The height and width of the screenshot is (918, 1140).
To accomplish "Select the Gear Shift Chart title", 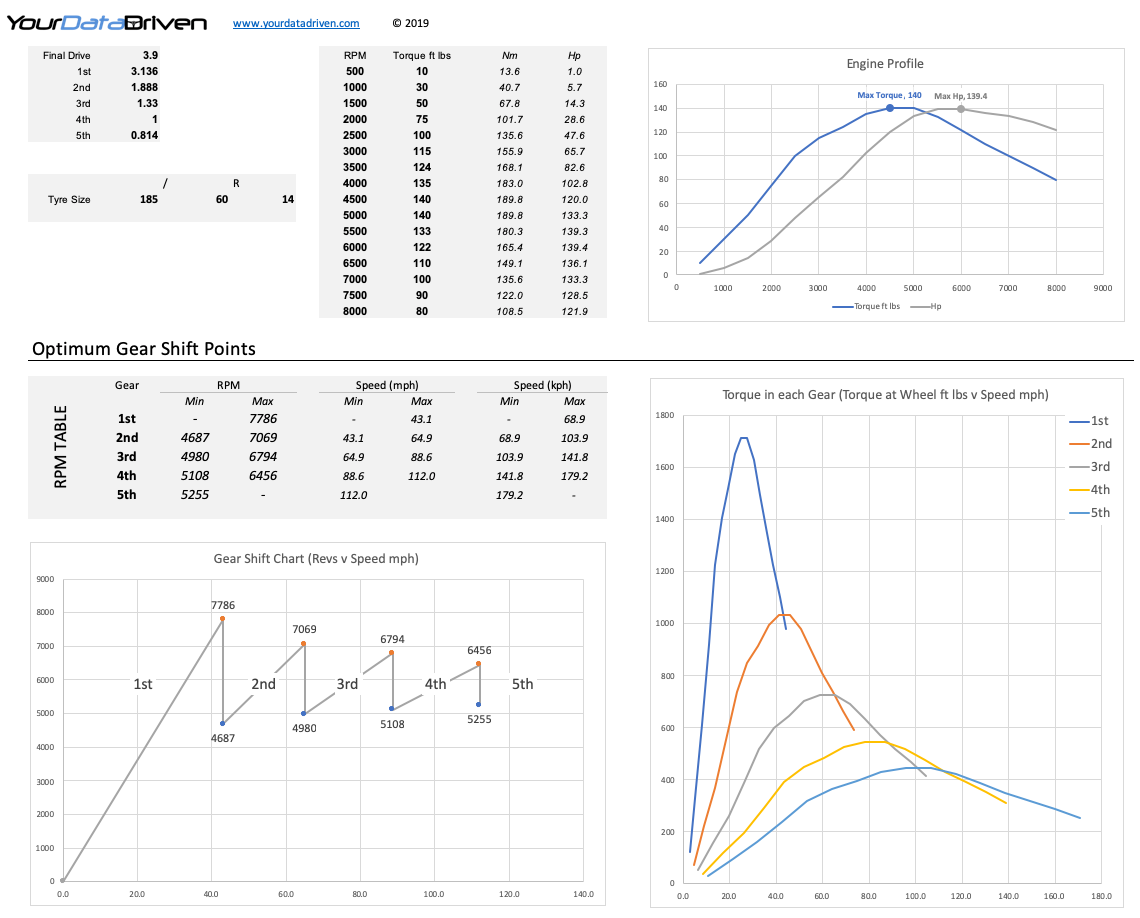I will 316,559.
